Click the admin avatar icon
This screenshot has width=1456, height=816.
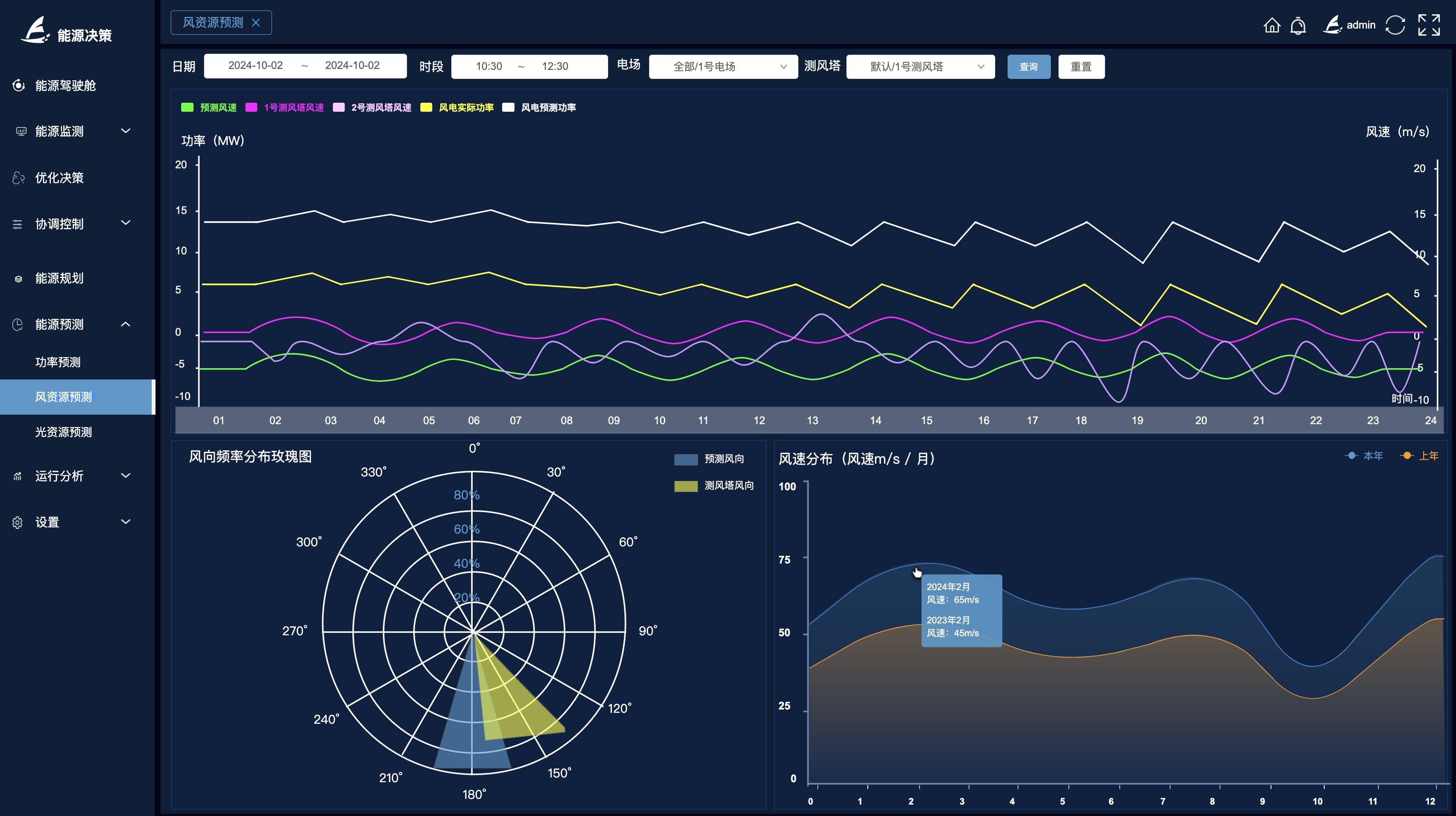click(x=1333, y=25)
